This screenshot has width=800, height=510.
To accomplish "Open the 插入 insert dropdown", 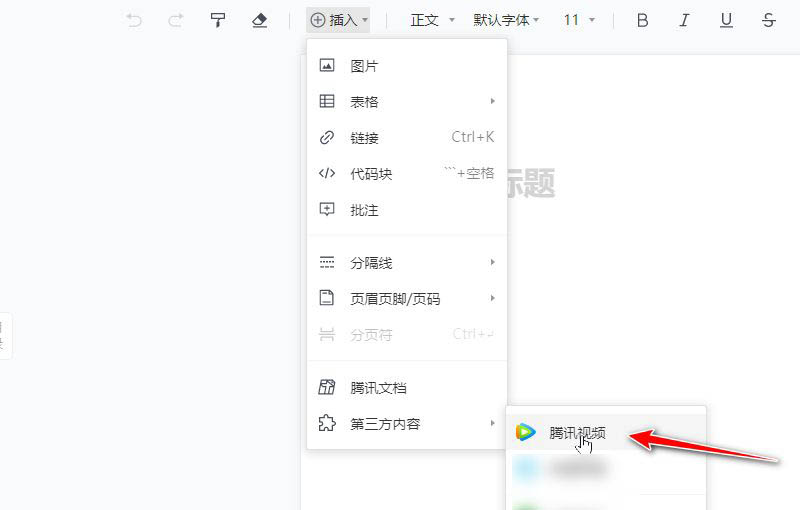I will pos(338,20).
